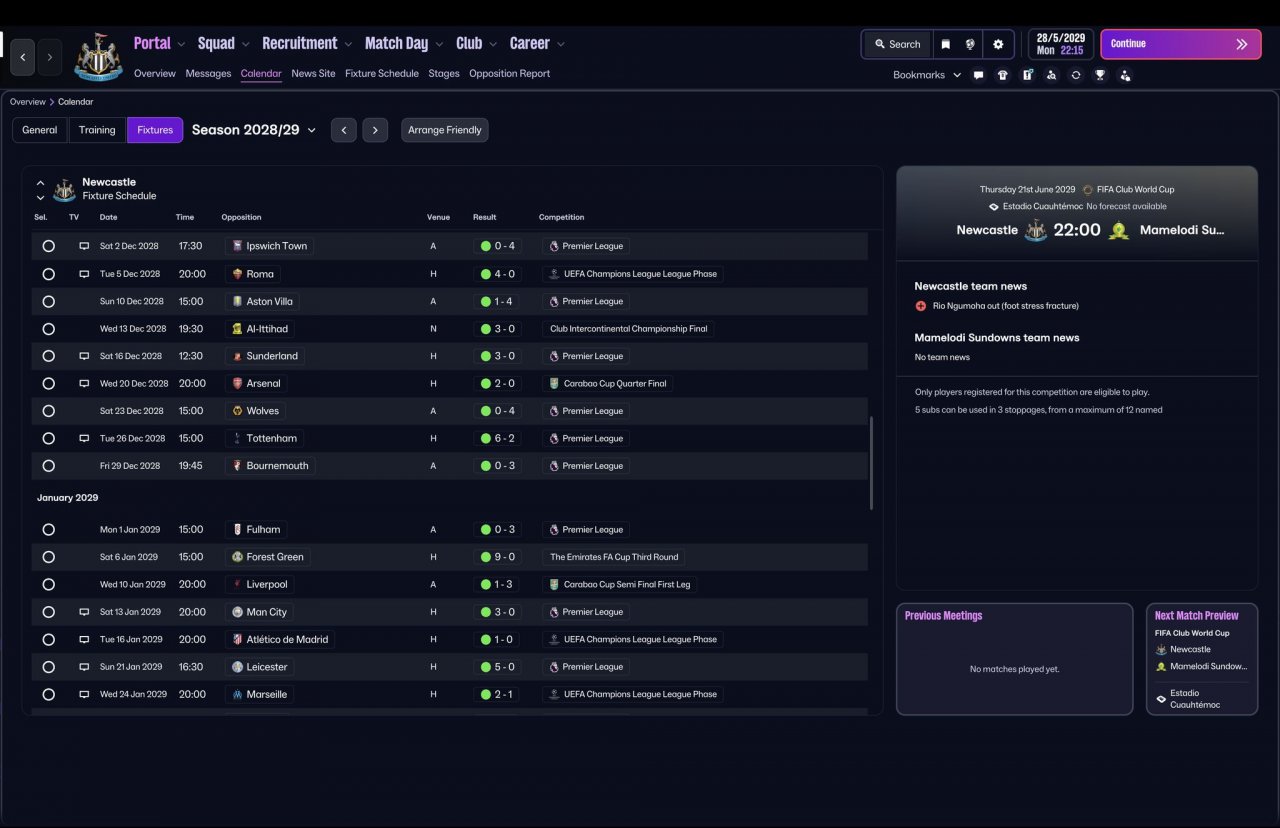This screenshot has height=828, width=1280.
Task: Select the Fixtures calendar tab
Action: [155, 130]
